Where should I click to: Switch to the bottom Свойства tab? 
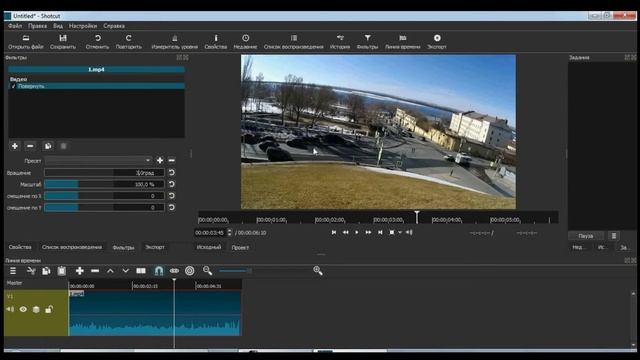(20, 247)
